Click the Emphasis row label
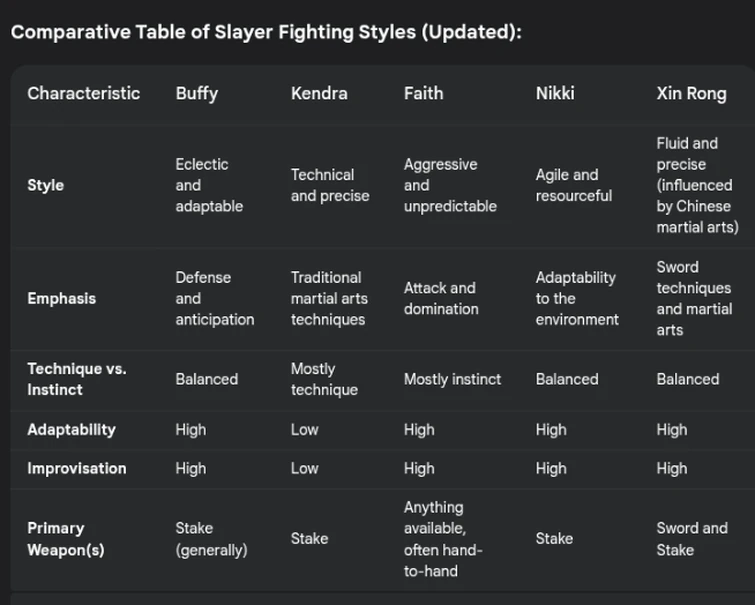Image resolution: width=755 pixels, height=605 pixels. click(x=61, y=298)
